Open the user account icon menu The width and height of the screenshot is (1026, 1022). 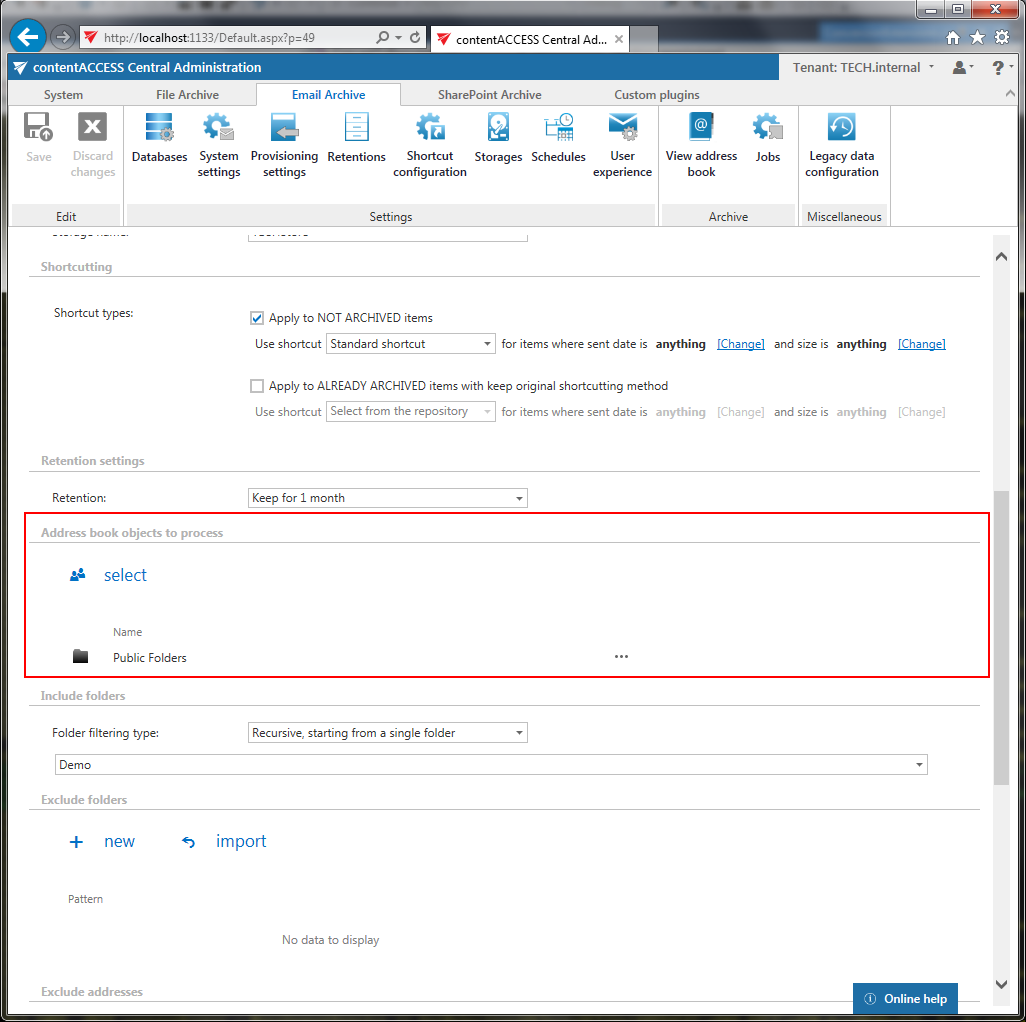(x=963, y=67)
